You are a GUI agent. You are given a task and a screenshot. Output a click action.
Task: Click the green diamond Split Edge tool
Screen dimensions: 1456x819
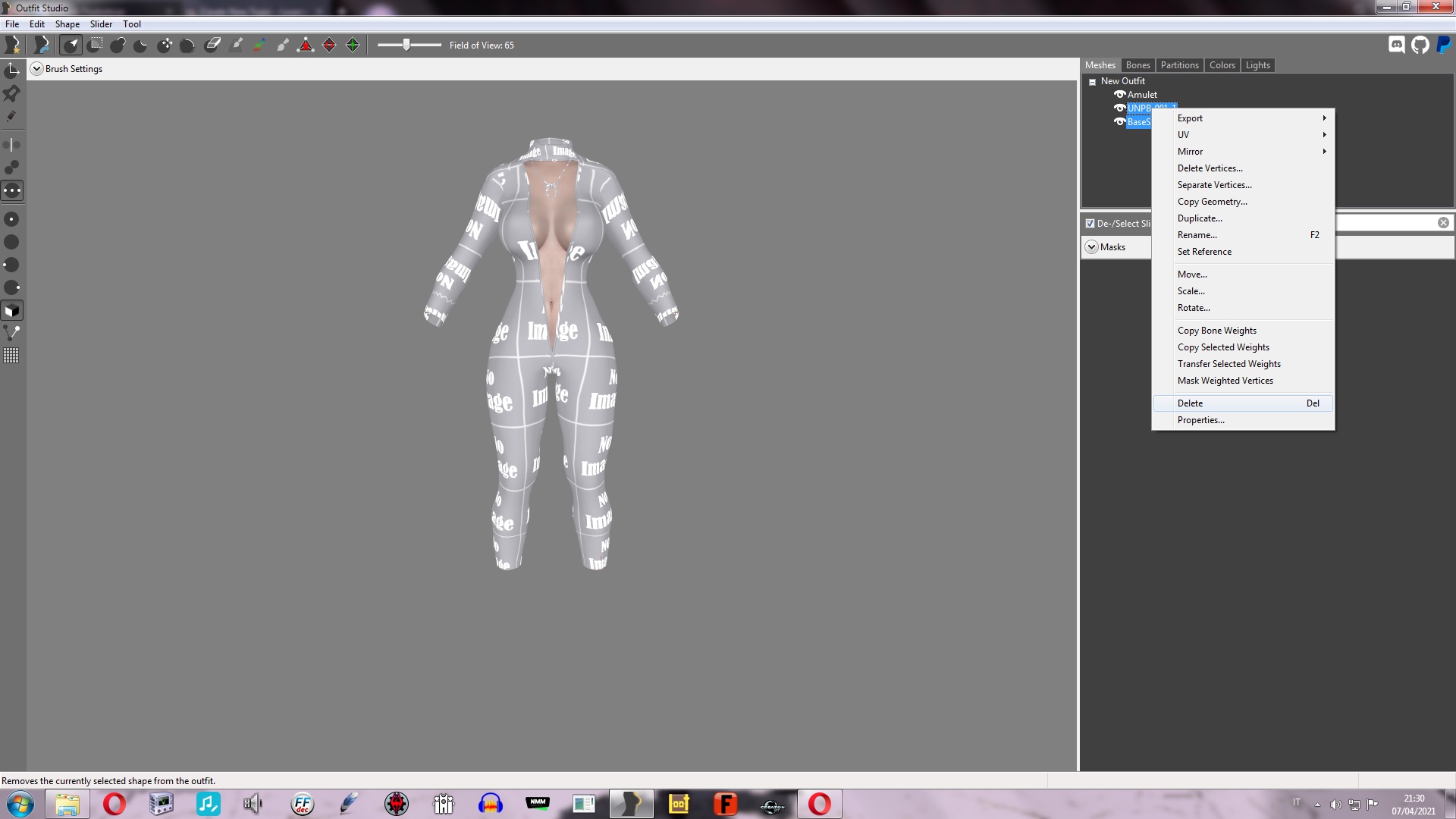pyautogui.click(x=353, y=45)
